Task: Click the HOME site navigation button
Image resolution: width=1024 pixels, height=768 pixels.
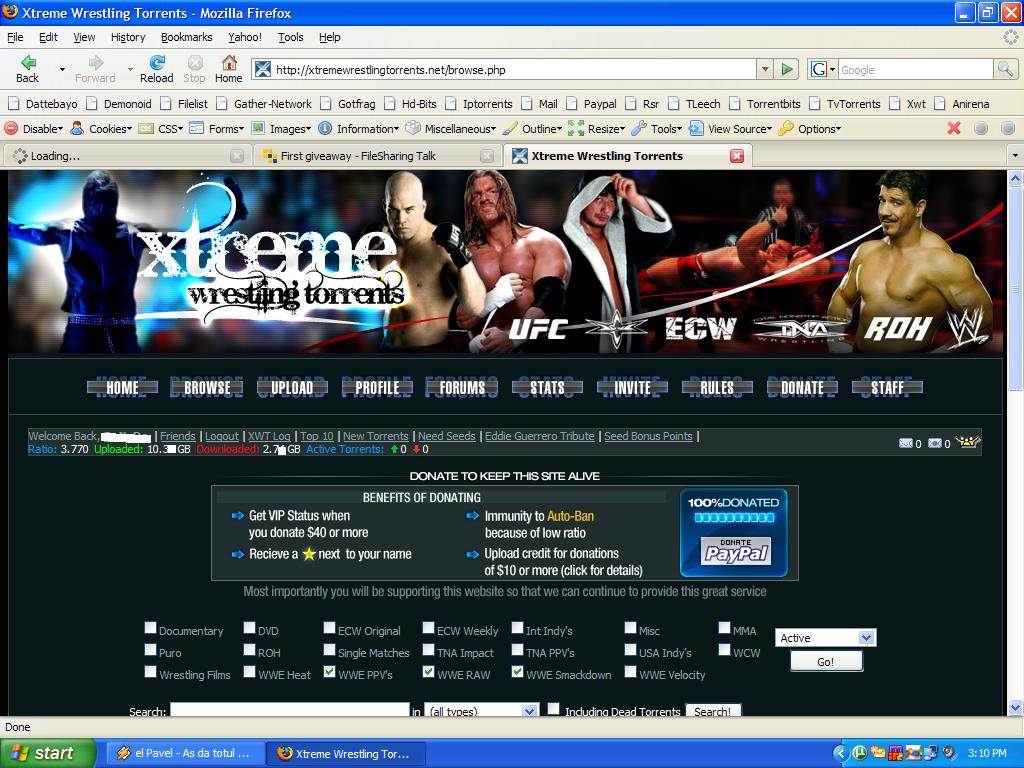Action: coord(122,388)
